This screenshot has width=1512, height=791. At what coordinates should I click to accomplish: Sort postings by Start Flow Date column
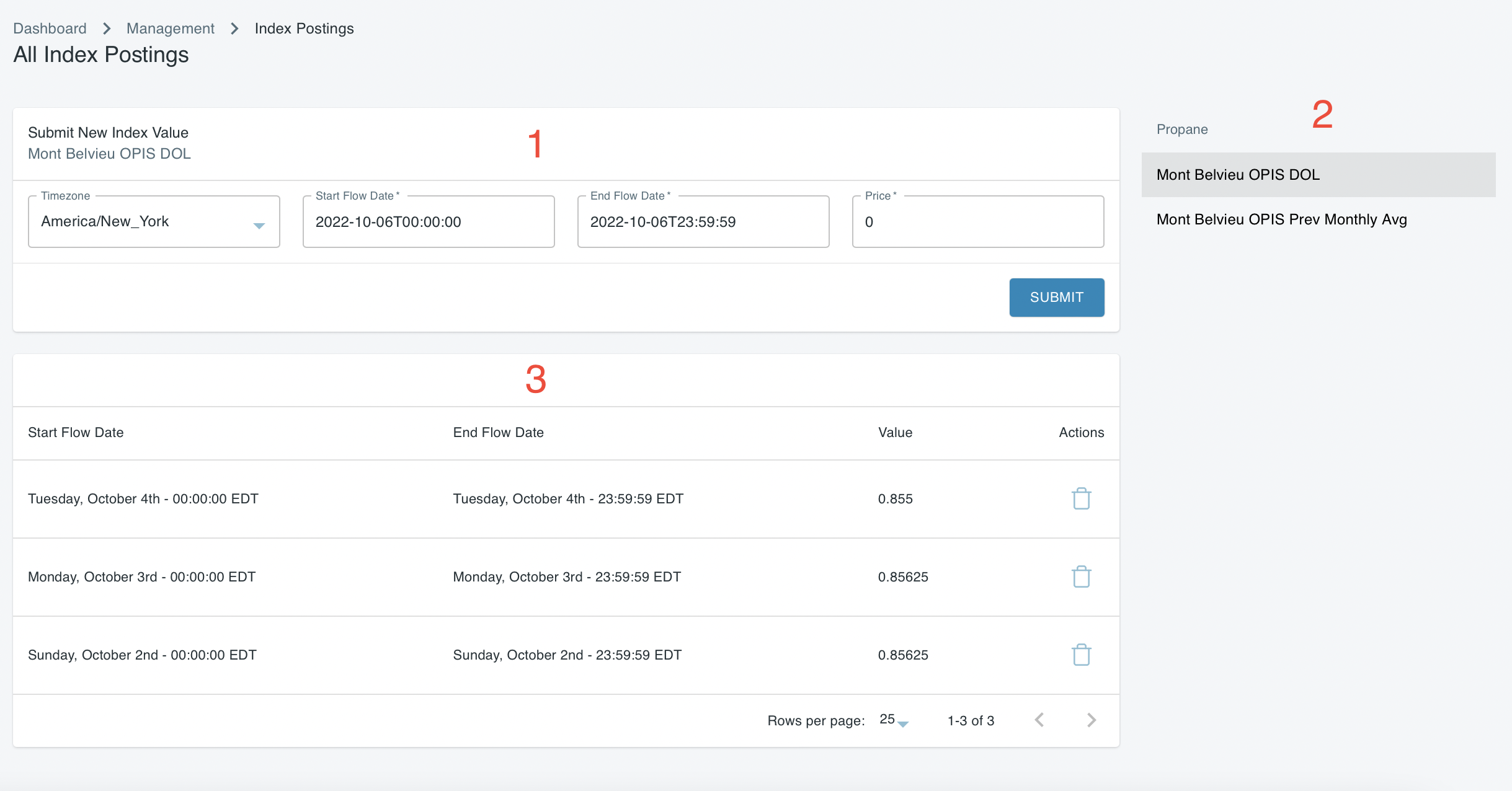pos(75,432)
